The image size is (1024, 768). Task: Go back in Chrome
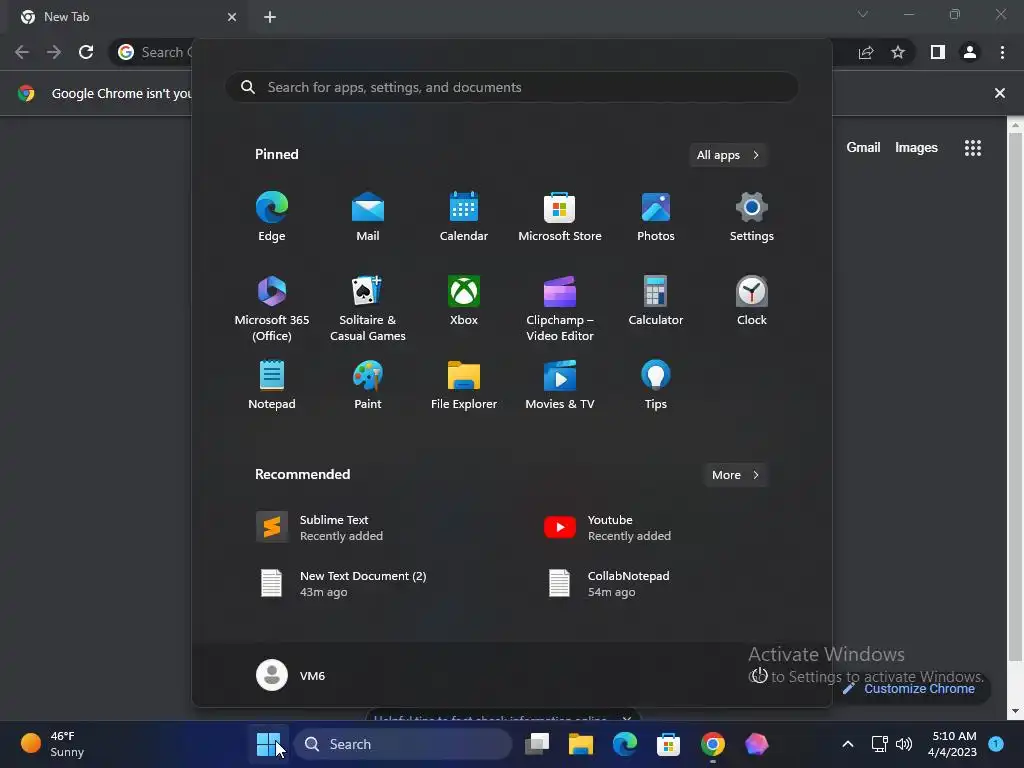tap(22, 52)
